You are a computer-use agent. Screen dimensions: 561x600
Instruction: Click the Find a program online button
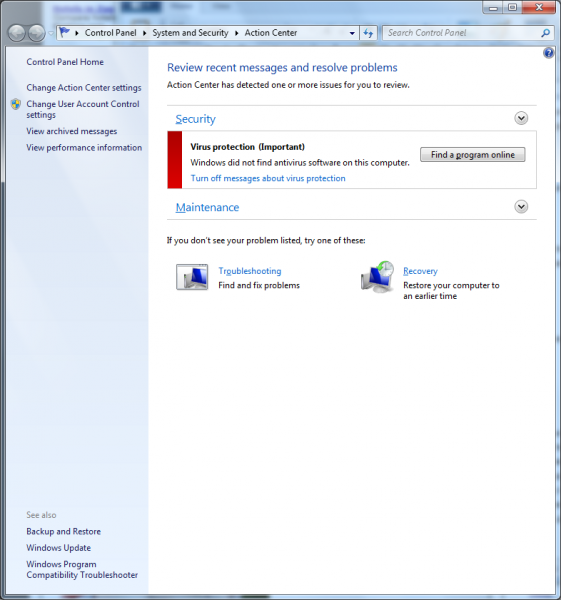coord(473,155)
